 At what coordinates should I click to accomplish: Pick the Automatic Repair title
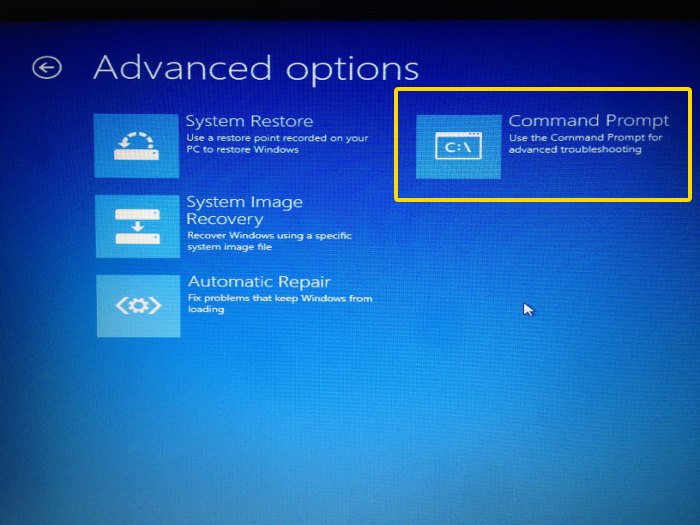pos(259,282)
